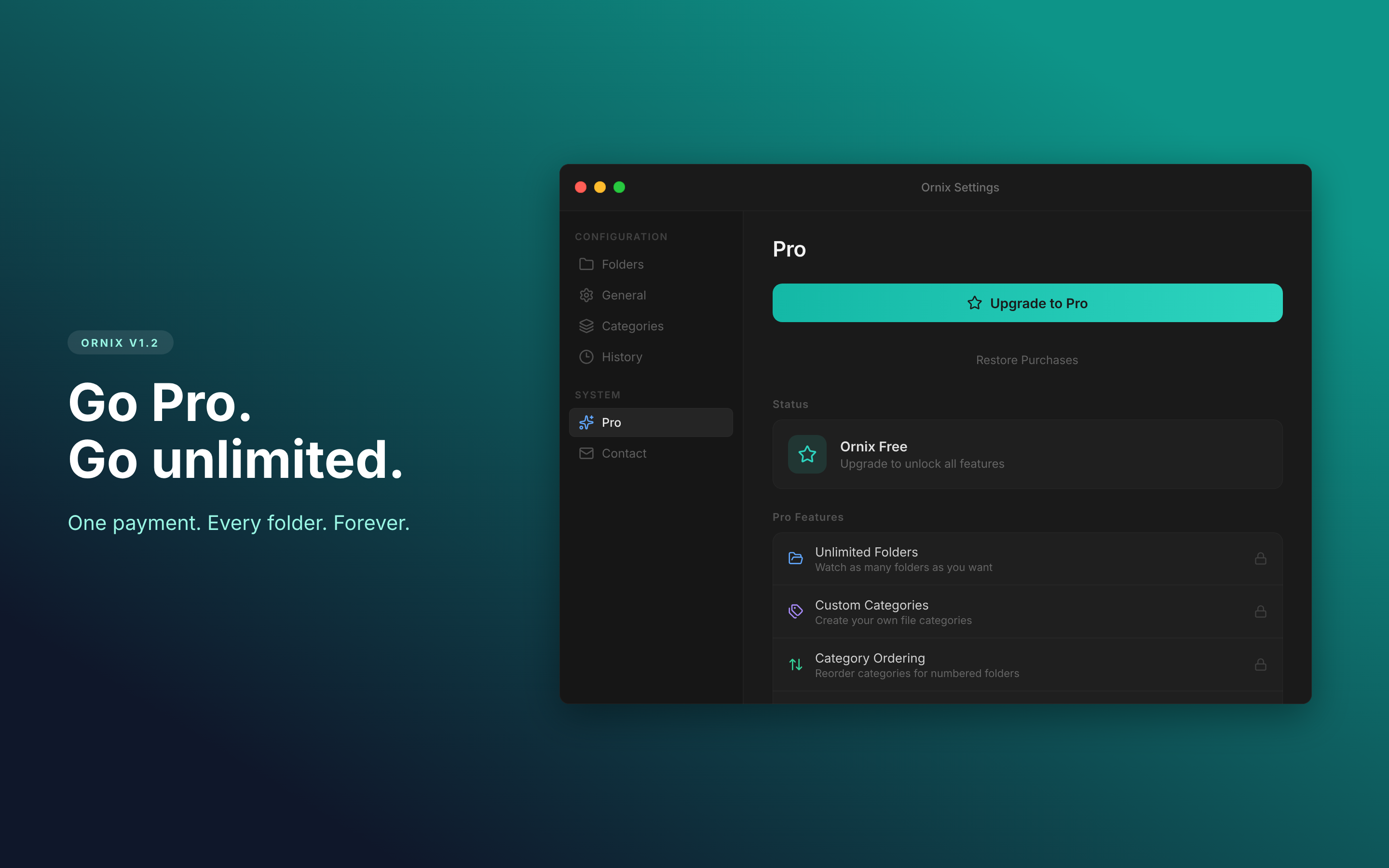
Task: Select the Folders icon in the sidebar
Action: [x=586, y=264]
